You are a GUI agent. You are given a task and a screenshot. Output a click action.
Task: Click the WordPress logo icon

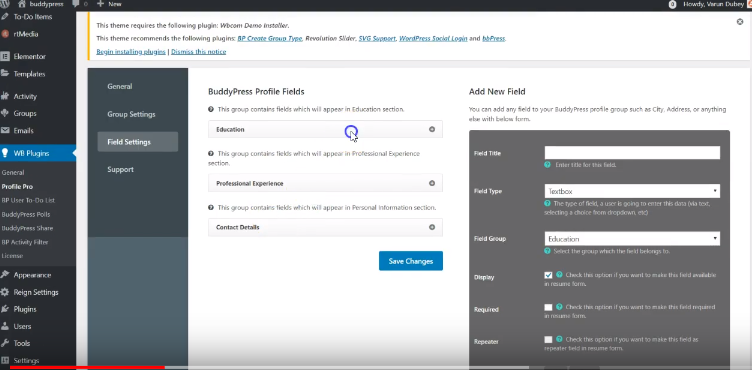[x=4, y=4]
